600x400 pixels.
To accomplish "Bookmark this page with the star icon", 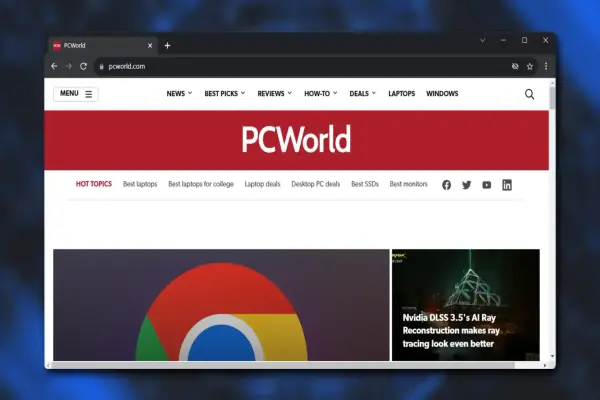I will (530, 67).
